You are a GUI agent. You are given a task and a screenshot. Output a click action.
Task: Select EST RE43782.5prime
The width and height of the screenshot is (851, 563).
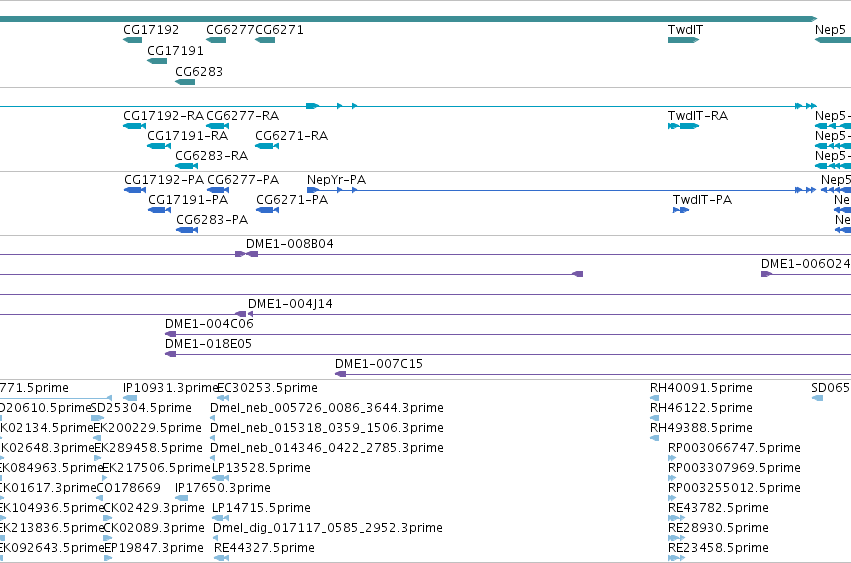pos(718,508)
